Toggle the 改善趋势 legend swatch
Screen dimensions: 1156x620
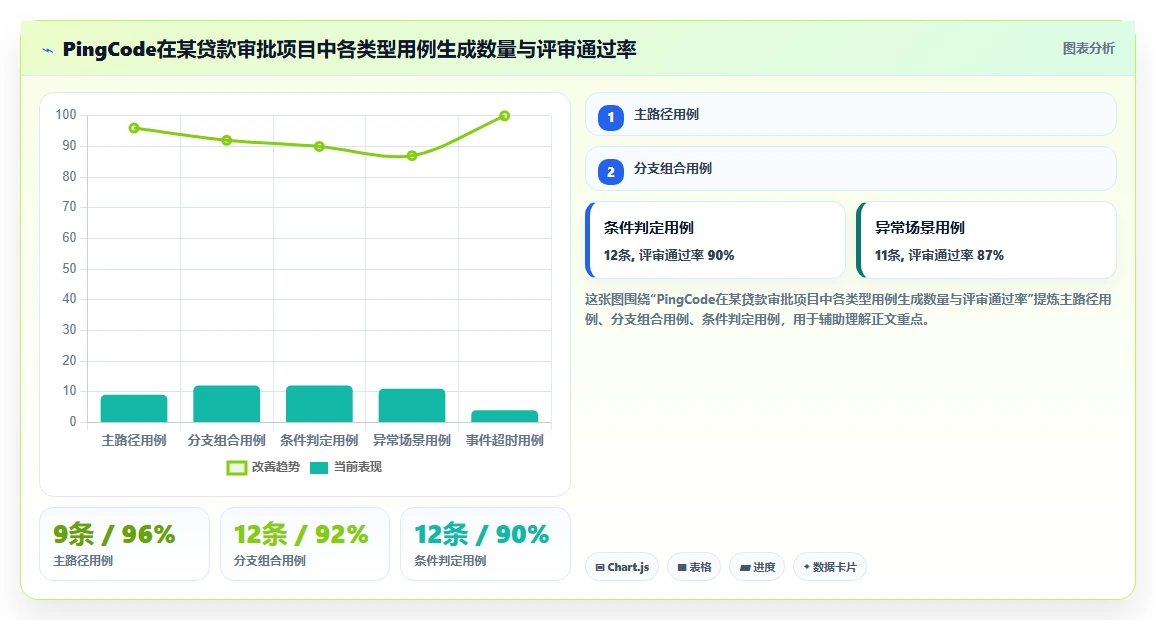pos(237,467)
